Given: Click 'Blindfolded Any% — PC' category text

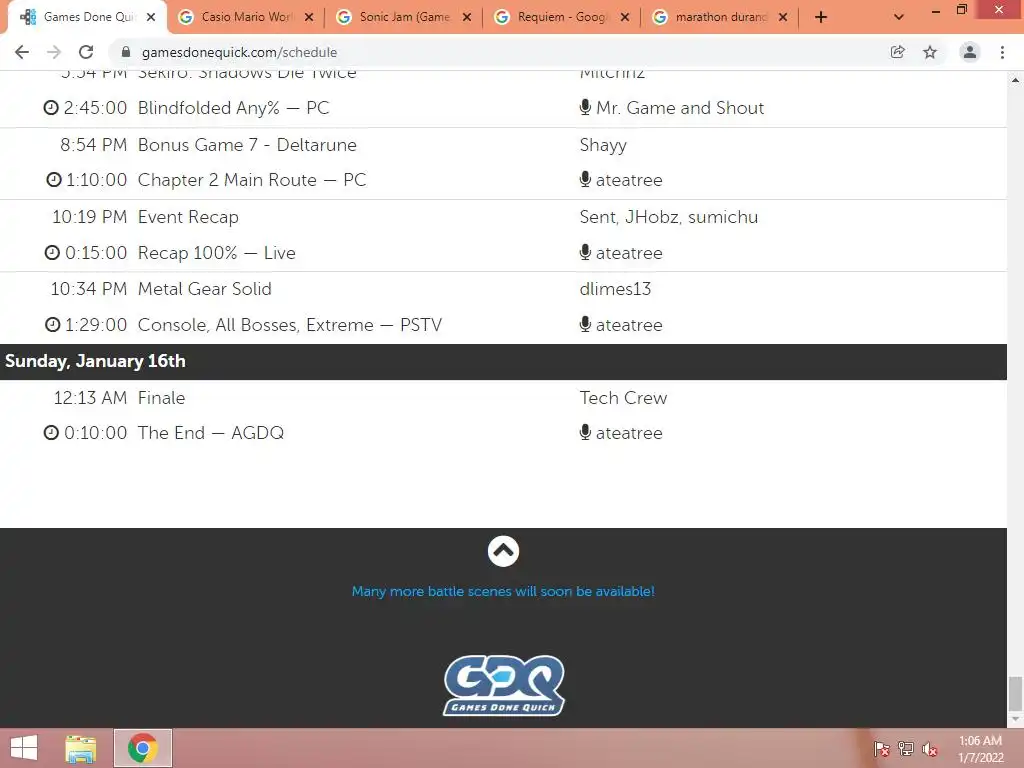Looking at the screenshot, I should coord(233,108).
